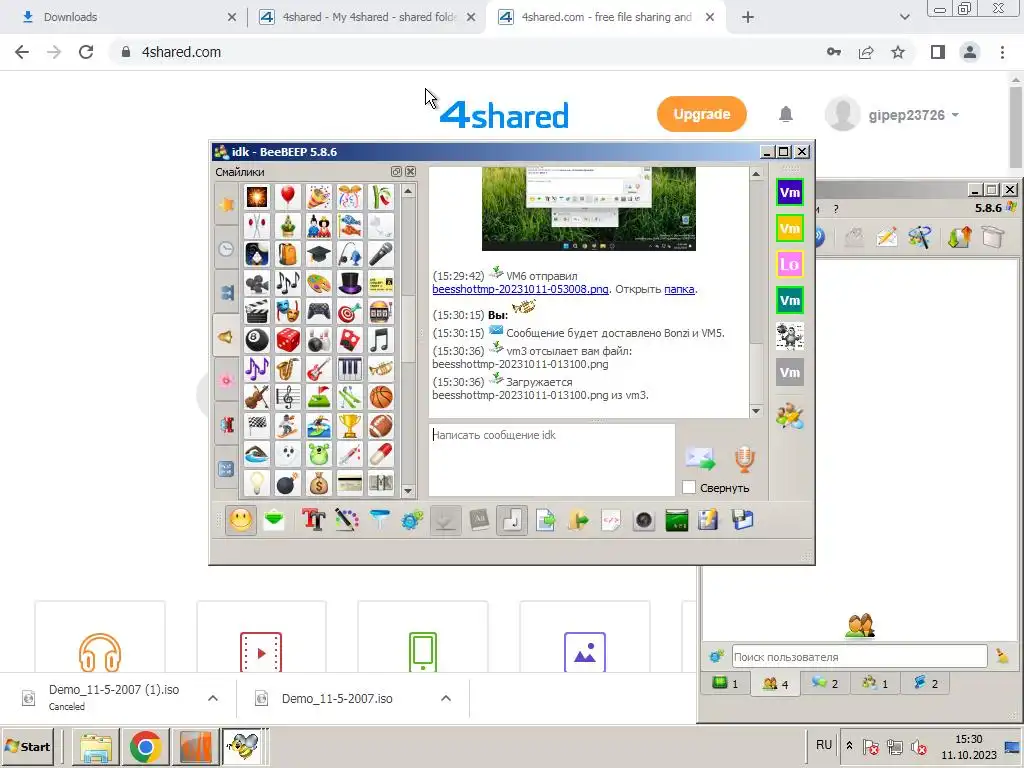Viewport: 1024px width, 768px height.
Task: Select the Bonzi gorilla user avatar
Action: pyautogui.click(x=790, y=336)
